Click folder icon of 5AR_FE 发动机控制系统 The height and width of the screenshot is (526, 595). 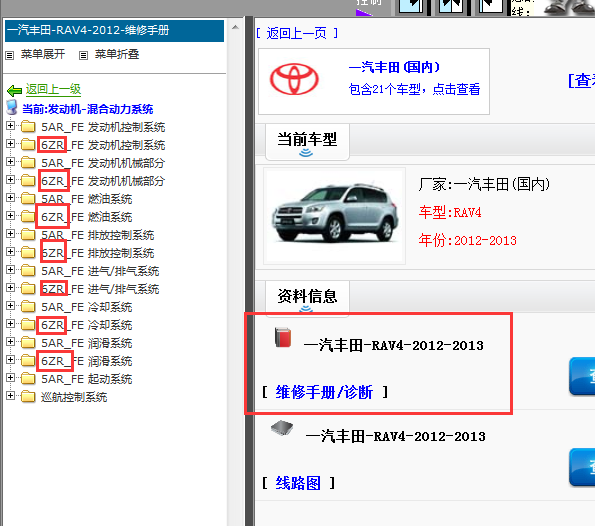click(28, 127)
